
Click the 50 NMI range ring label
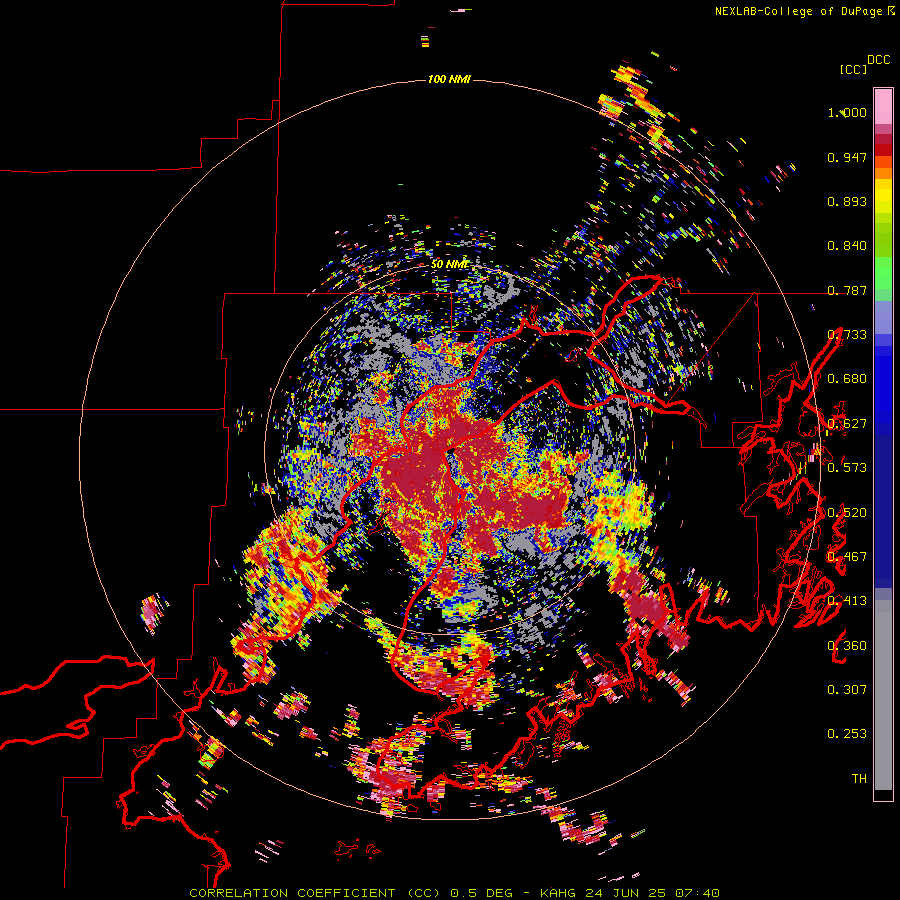(449, 265)
